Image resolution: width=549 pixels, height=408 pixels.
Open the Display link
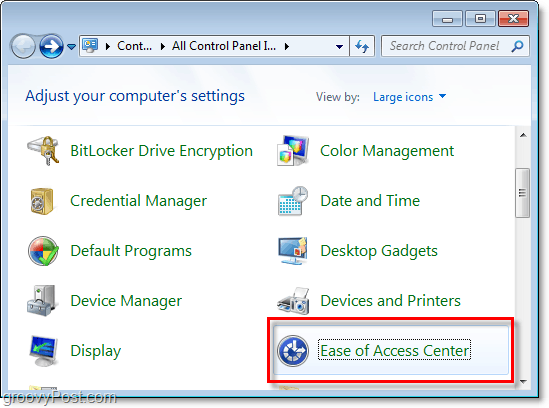point(96,351)
